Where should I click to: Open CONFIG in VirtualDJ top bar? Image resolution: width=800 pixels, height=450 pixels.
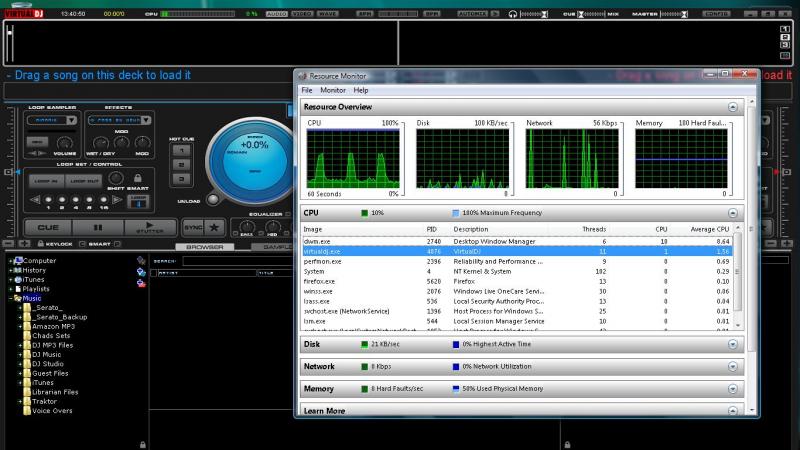pos(716,14)
